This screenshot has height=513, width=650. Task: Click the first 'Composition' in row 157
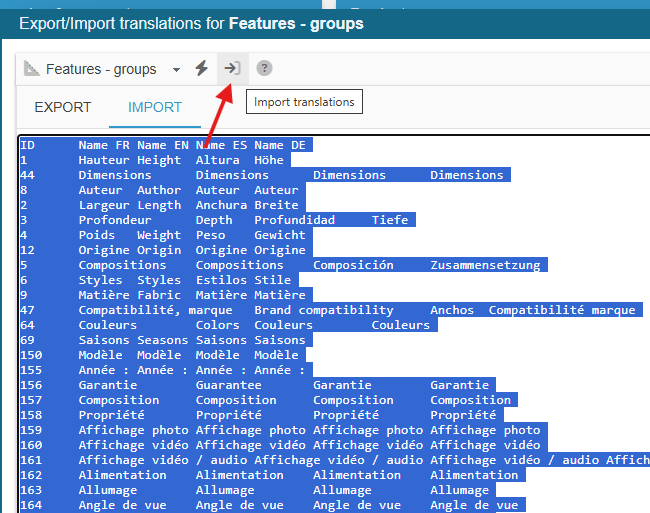pos(119,400)
